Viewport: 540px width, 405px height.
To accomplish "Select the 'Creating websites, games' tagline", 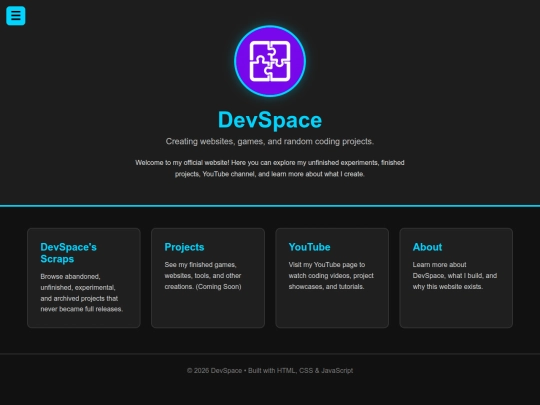I will (270, 142).
